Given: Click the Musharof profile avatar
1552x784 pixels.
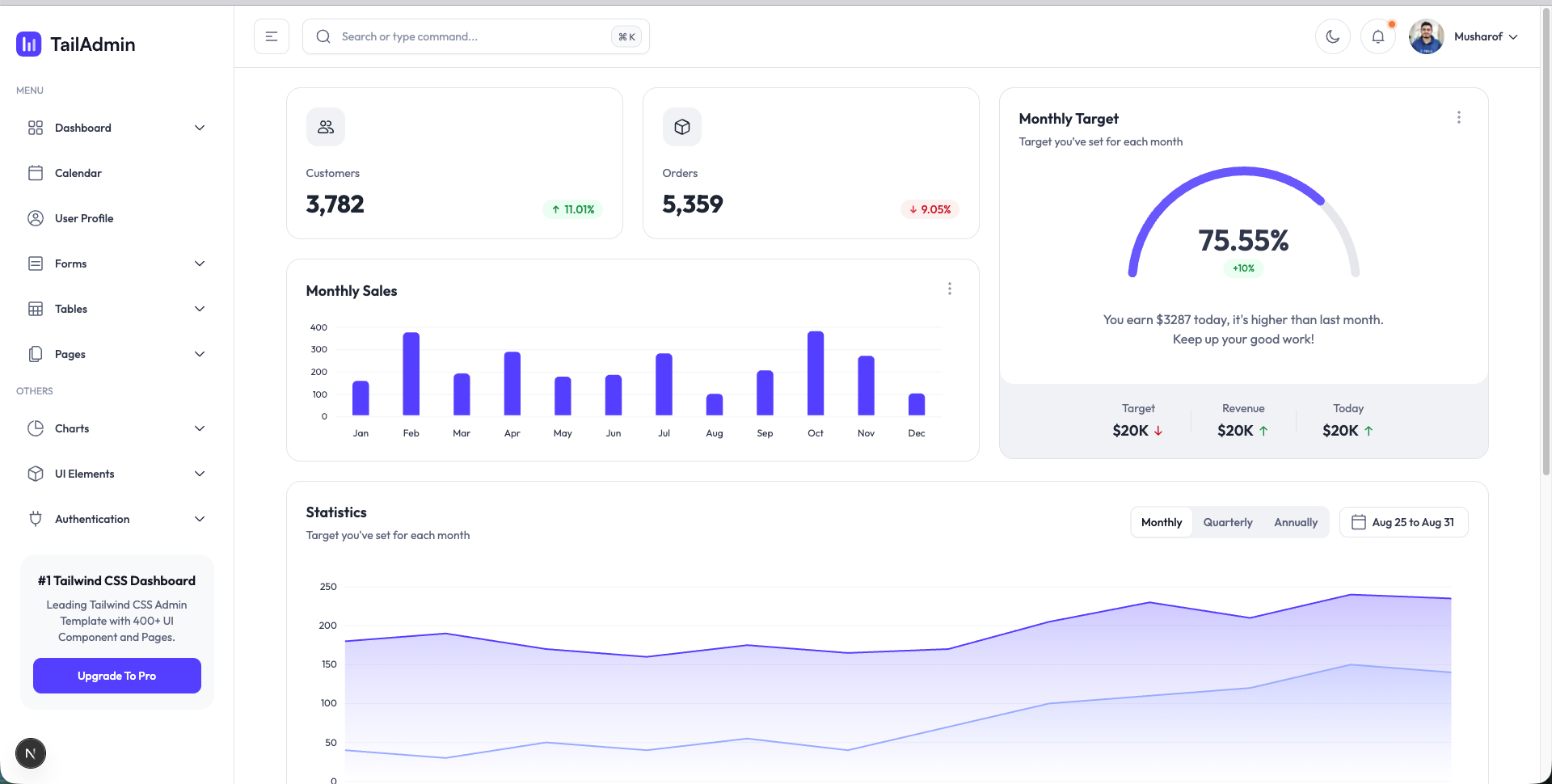Looking at the screenshot, I should tap(1427, 36).
